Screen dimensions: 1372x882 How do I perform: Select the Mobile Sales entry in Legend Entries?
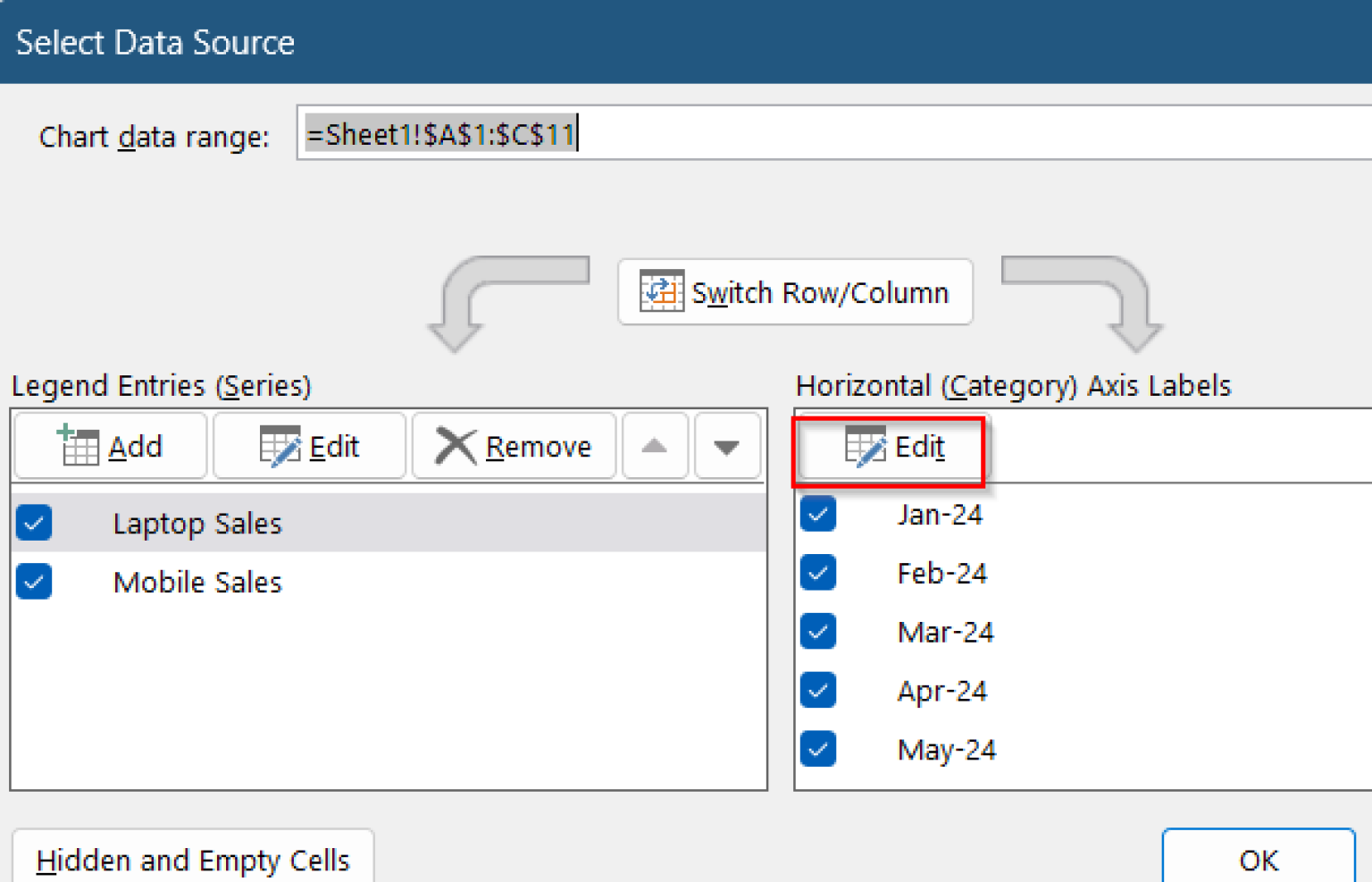pos(197,582)
